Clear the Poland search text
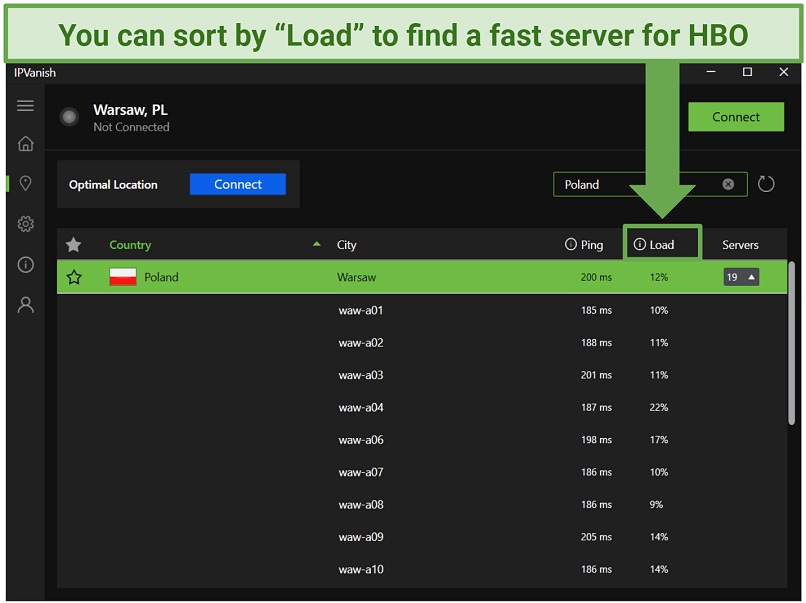806x603 pixels. [728, 184]
